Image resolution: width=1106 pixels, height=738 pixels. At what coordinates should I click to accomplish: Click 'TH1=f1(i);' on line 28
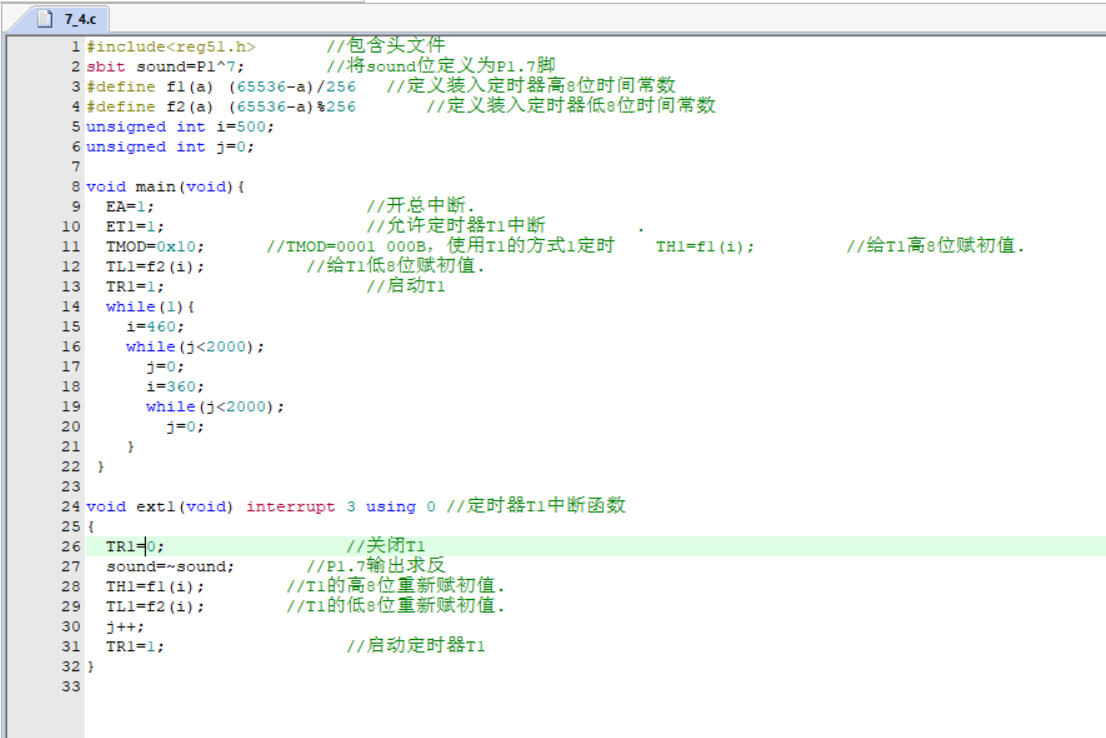155,586
